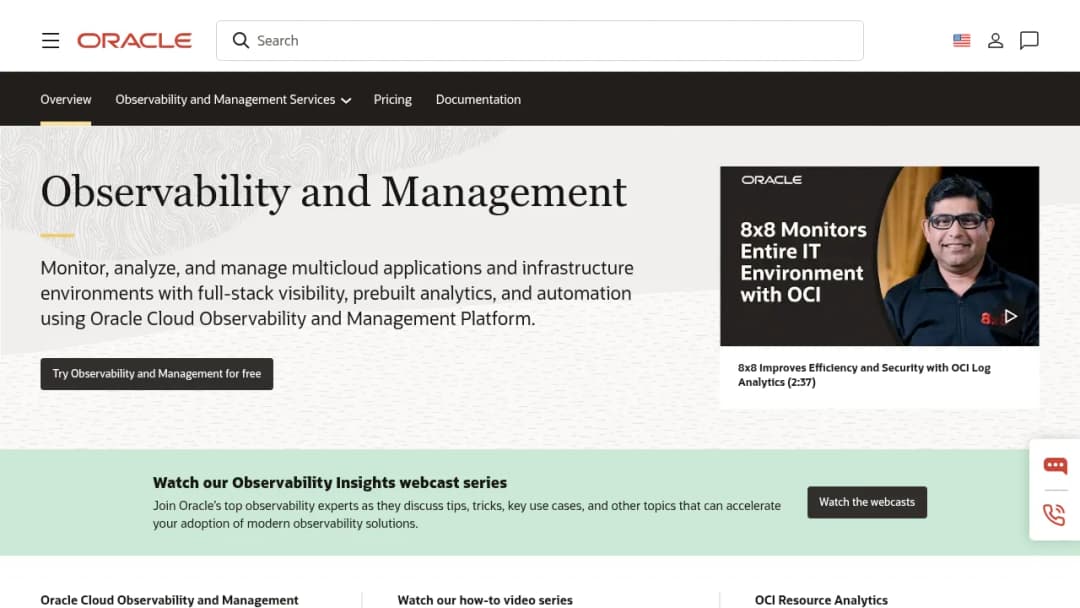Click the Oracle logo
Viewport: 1080px width, 608px height.
pyautogui.click(x=134, y=41)
